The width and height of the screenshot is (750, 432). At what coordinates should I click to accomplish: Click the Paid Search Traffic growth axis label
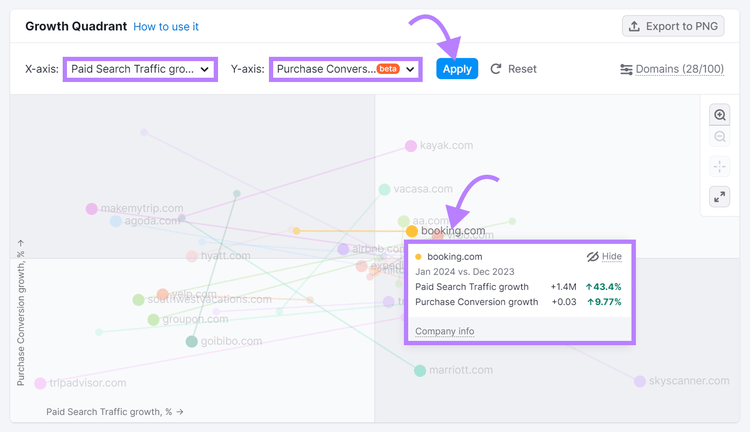tap(115, 411)
